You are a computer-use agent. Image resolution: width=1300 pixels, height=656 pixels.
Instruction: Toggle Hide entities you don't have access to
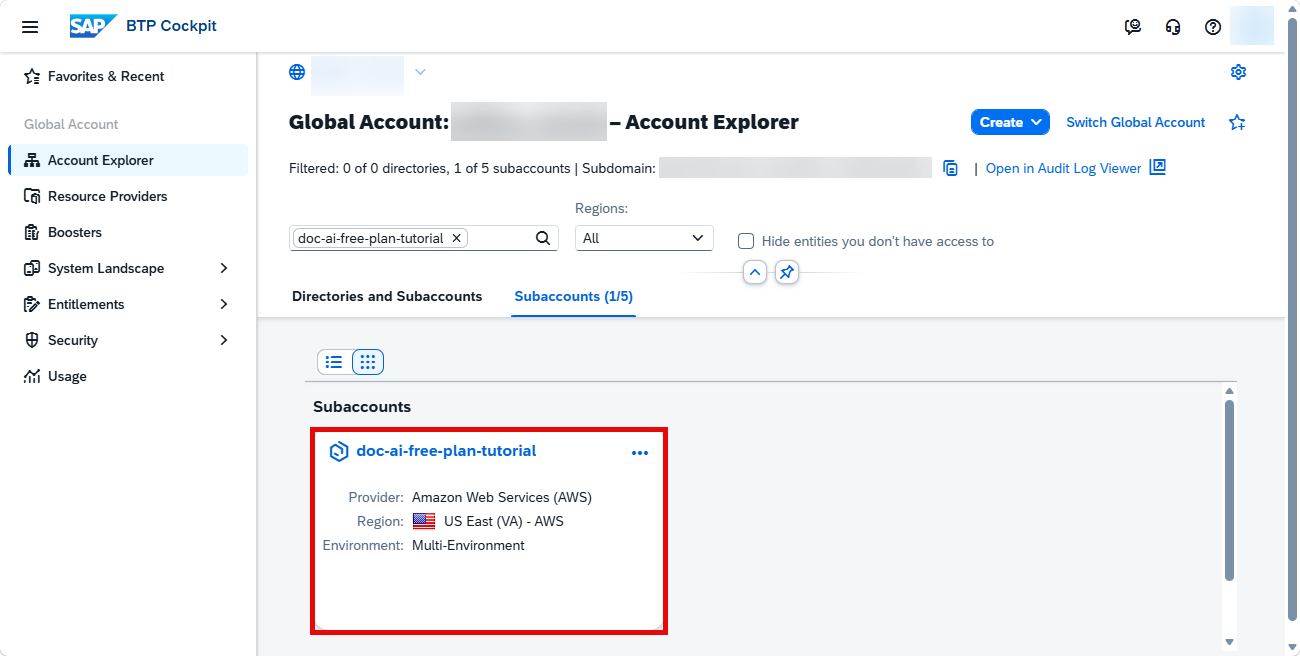coord(745,241)
